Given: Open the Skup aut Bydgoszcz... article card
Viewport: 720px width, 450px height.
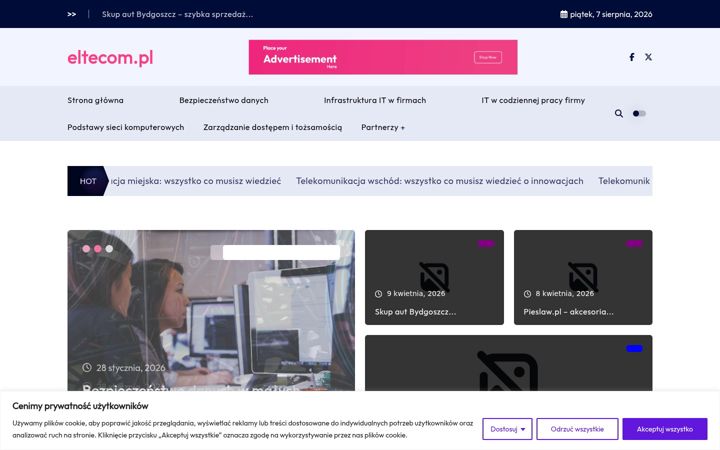Looking at the screenshot, I should pos(434,277).
